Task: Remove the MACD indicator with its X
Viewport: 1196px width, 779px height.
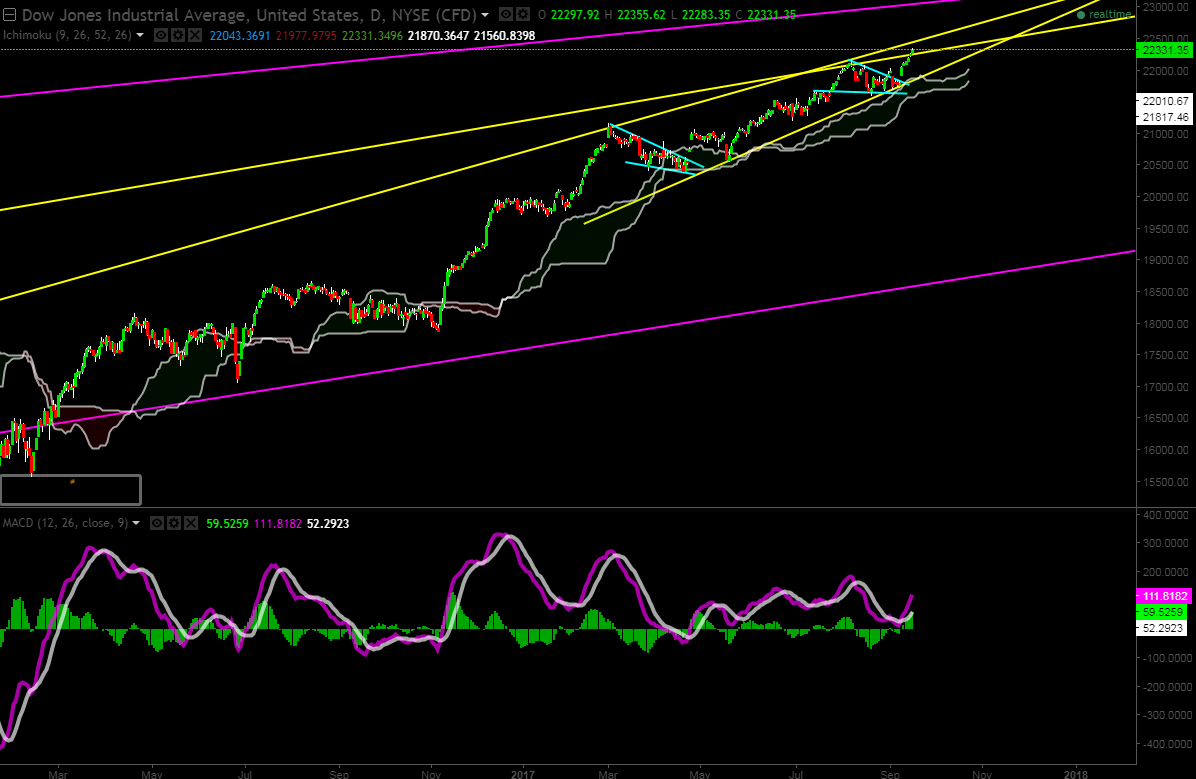Action: (191, 523)
